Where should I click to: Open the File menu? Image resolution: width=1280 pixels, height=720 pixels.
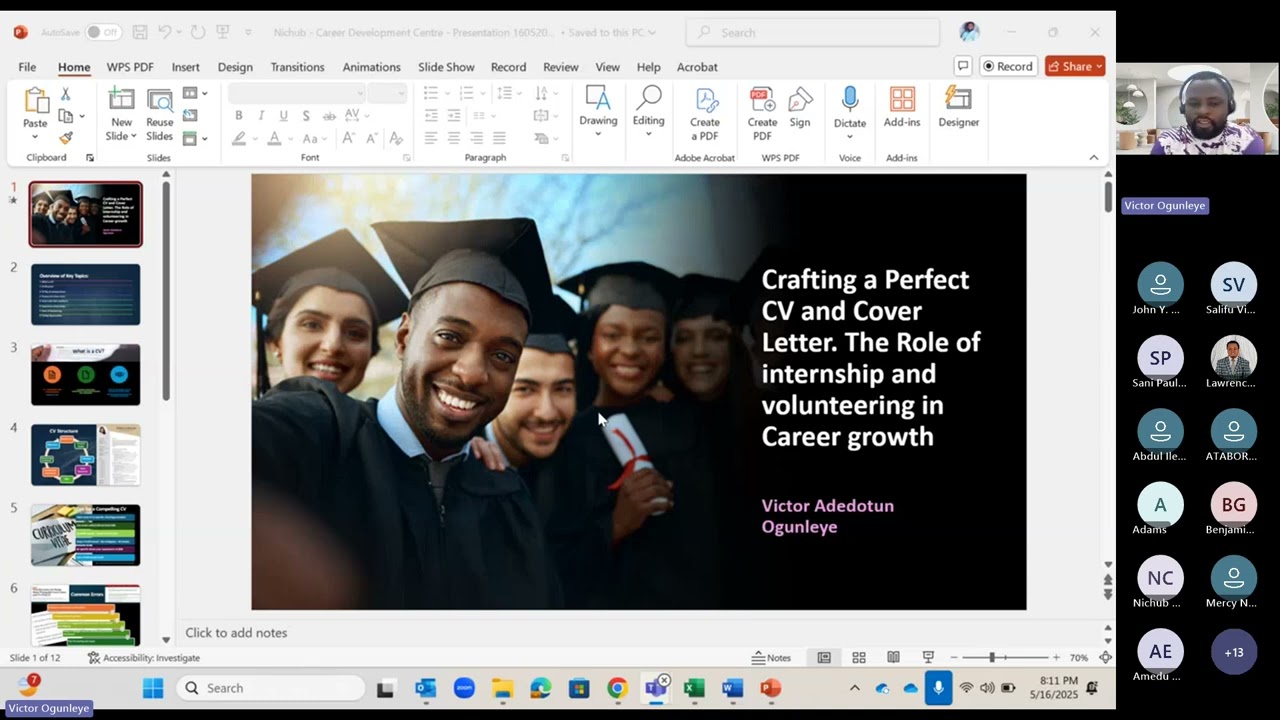(x=27, y=67)
